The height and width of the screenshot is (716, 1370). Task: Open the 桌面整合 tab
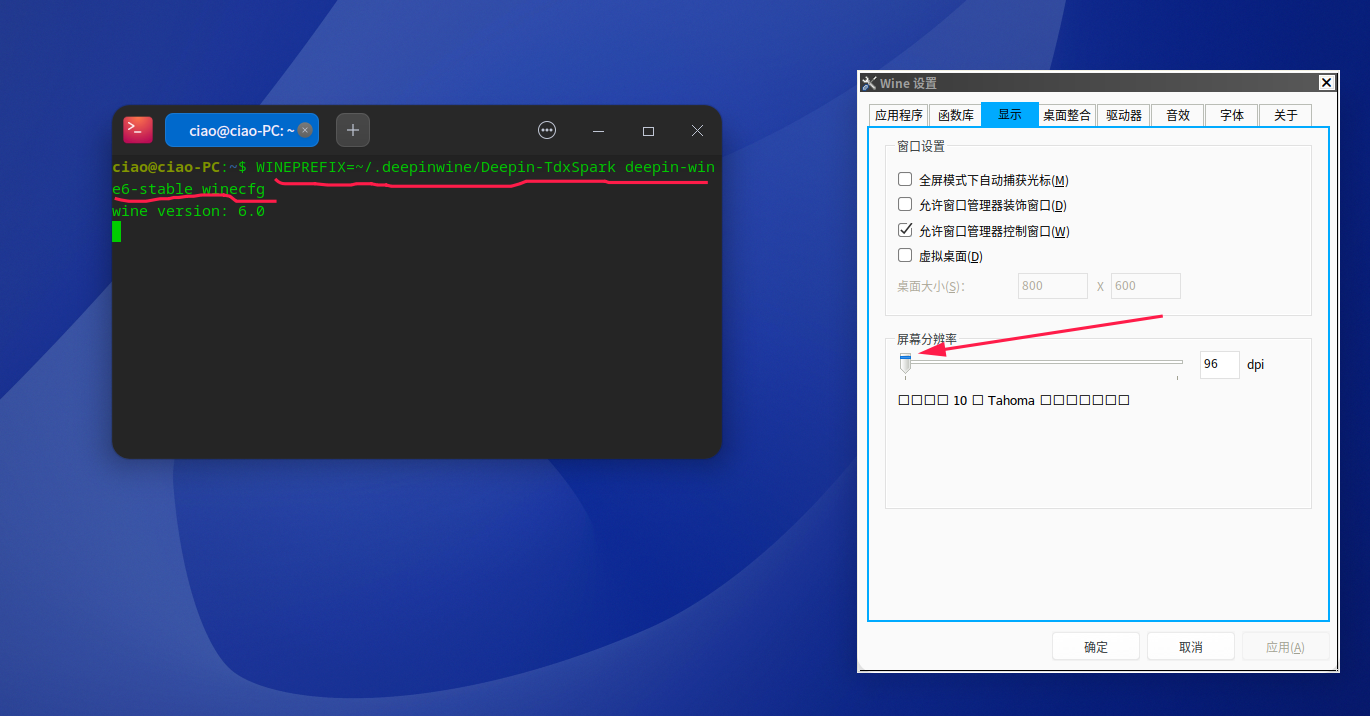click(1066, 114)
